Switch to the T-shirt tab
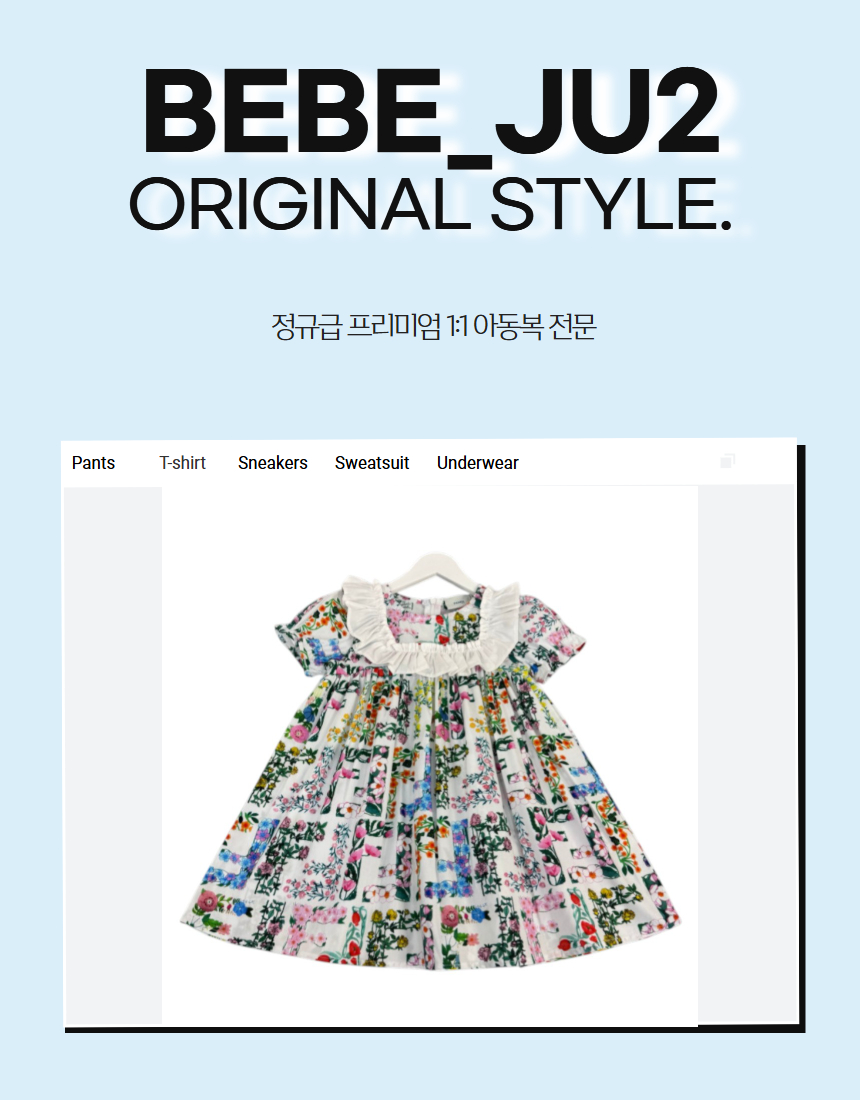860x1100 pixels. (x=182, y=463)
